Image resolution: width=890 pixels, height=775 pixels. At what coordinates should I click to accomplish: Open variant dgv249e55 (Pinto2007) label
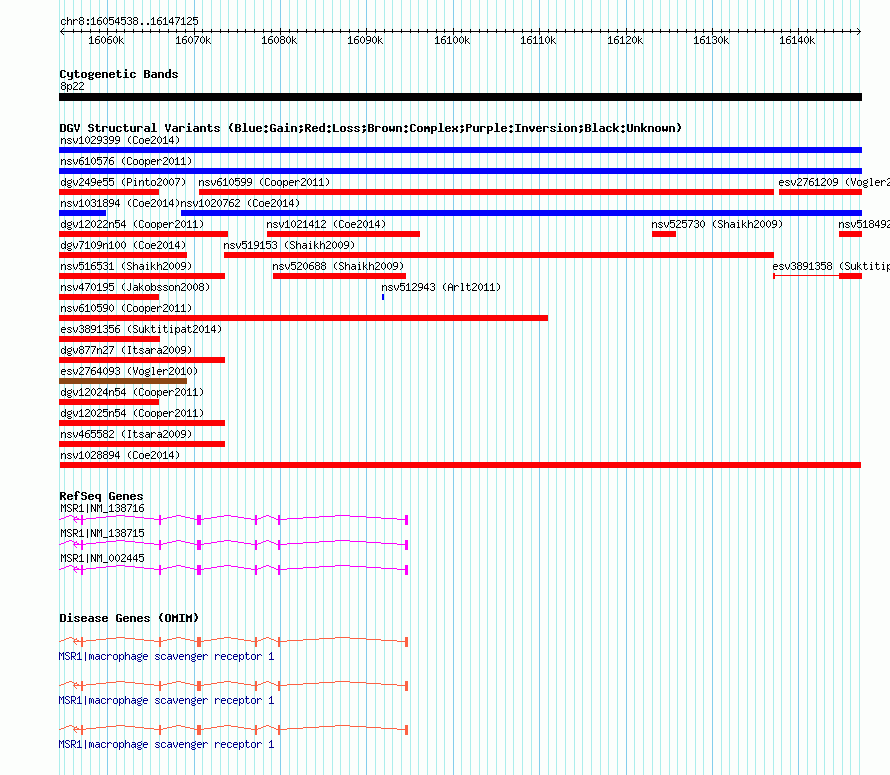[x=123, y=182]
